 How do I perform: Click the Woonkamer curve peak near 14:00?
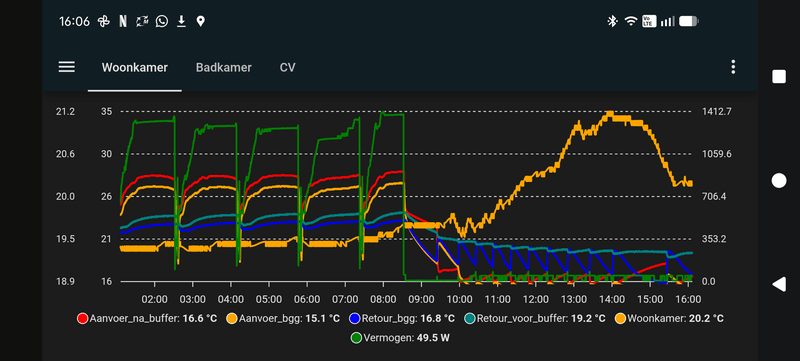point(609,114)
